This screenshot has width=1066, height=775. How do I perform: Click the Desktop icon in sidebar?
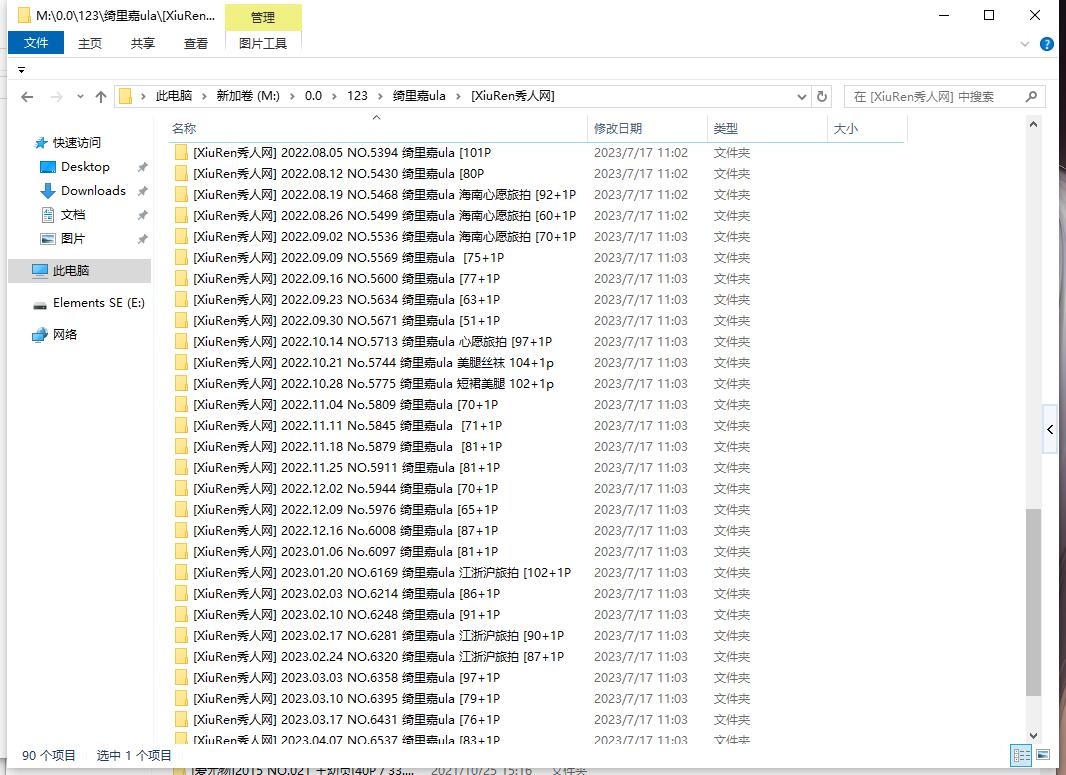click(48, 167)
